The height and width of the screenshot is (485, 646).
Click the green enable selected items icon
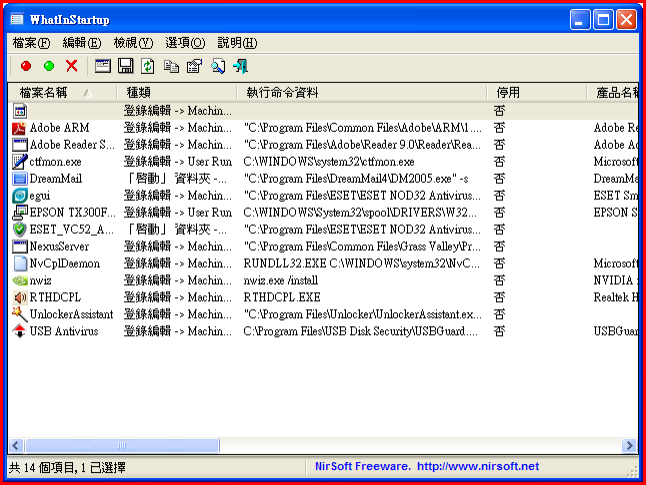(48, 66)
